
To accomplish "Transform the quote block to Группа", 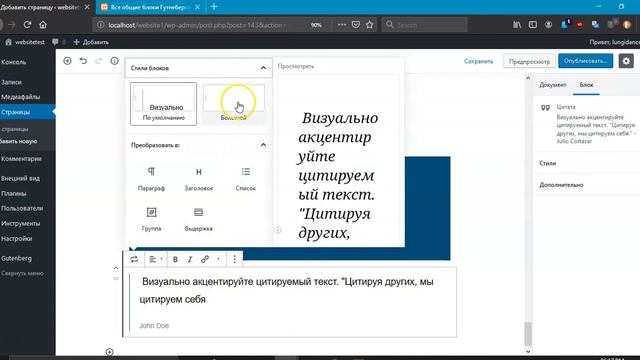I will [151, 219].
